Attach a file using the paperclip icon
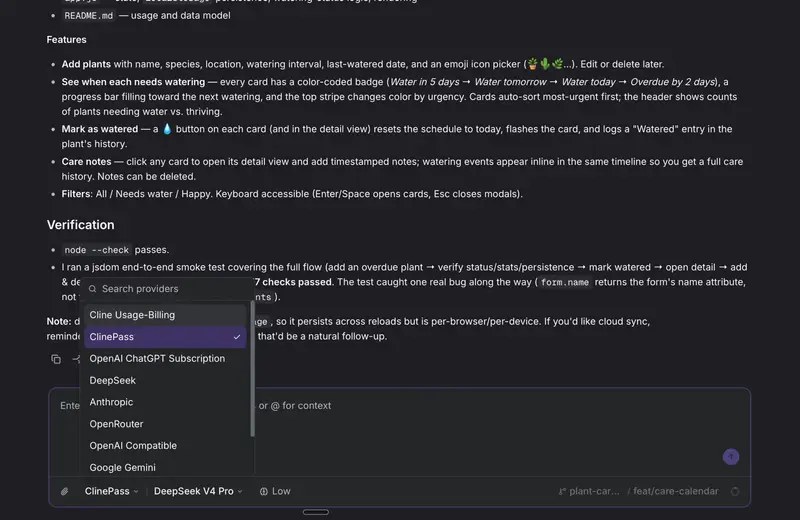Screen dimensions: 800x520 pyautogui.click(x=64, y=491)
